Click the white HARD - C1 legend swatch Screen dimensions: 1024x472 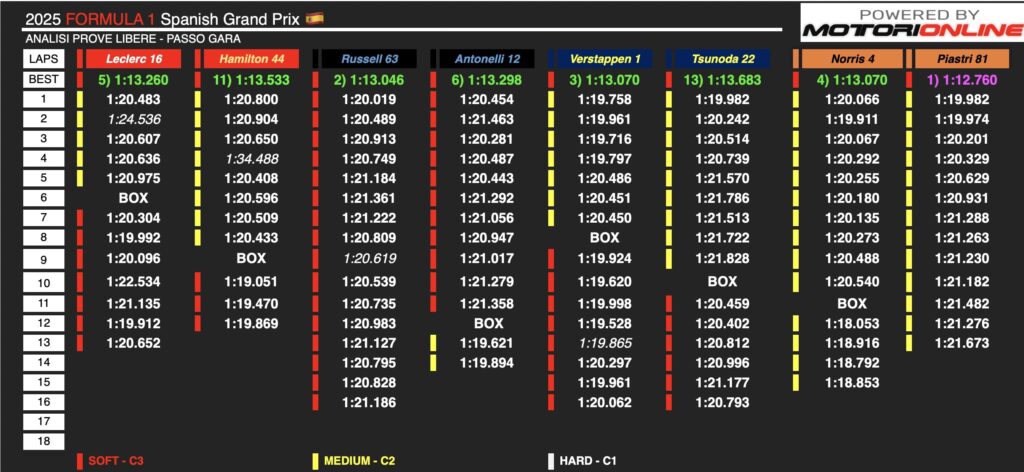click(x=551, y=461)
